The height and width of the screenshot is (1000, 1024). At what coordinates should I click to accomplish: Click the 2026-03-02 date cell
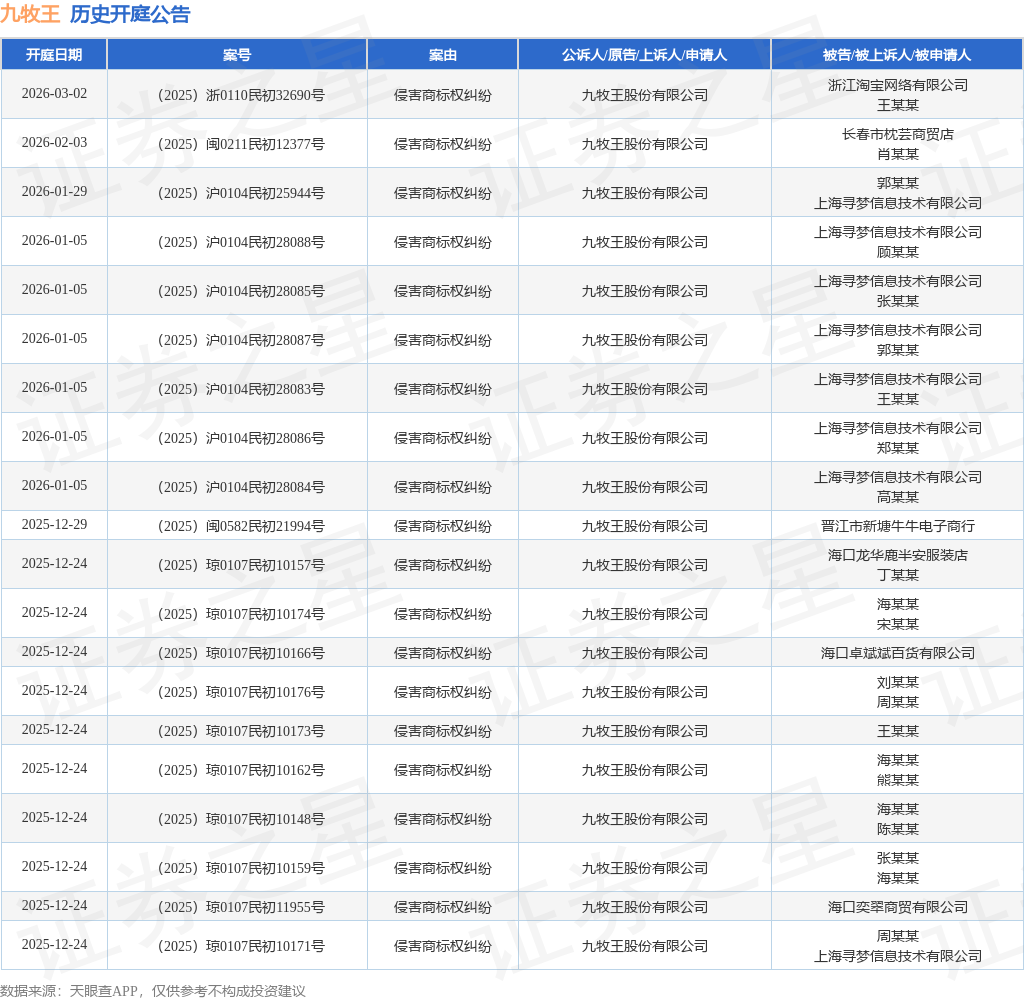pyautogui.click(x=54, y=94)
